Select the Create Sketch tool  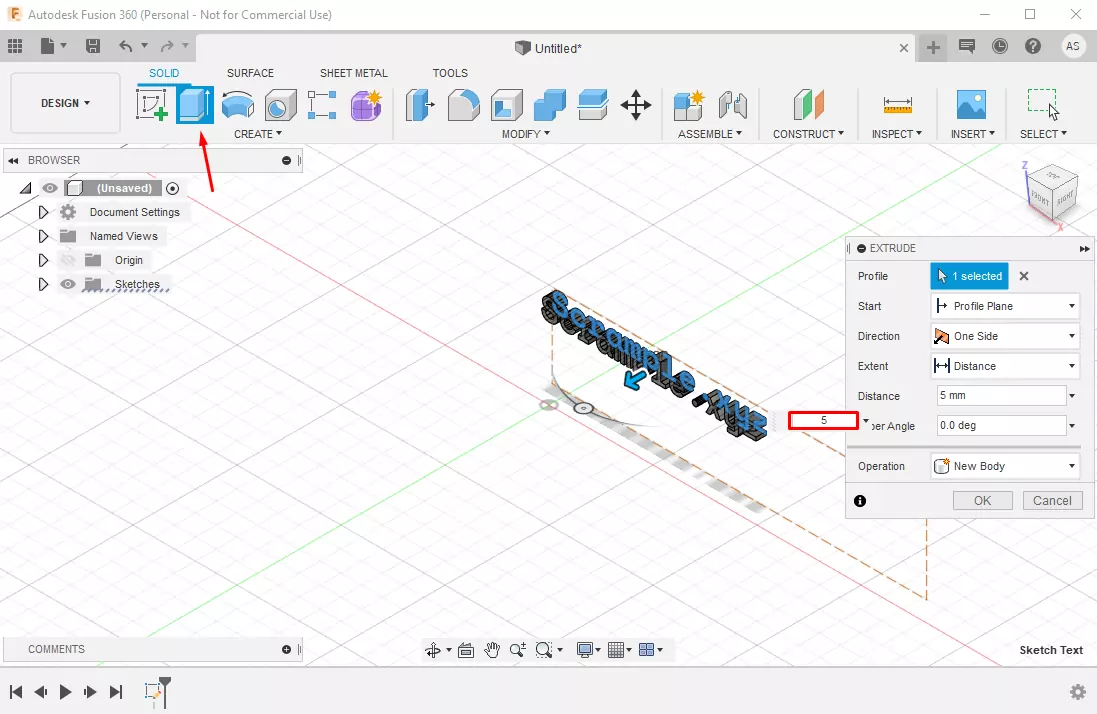152,105
